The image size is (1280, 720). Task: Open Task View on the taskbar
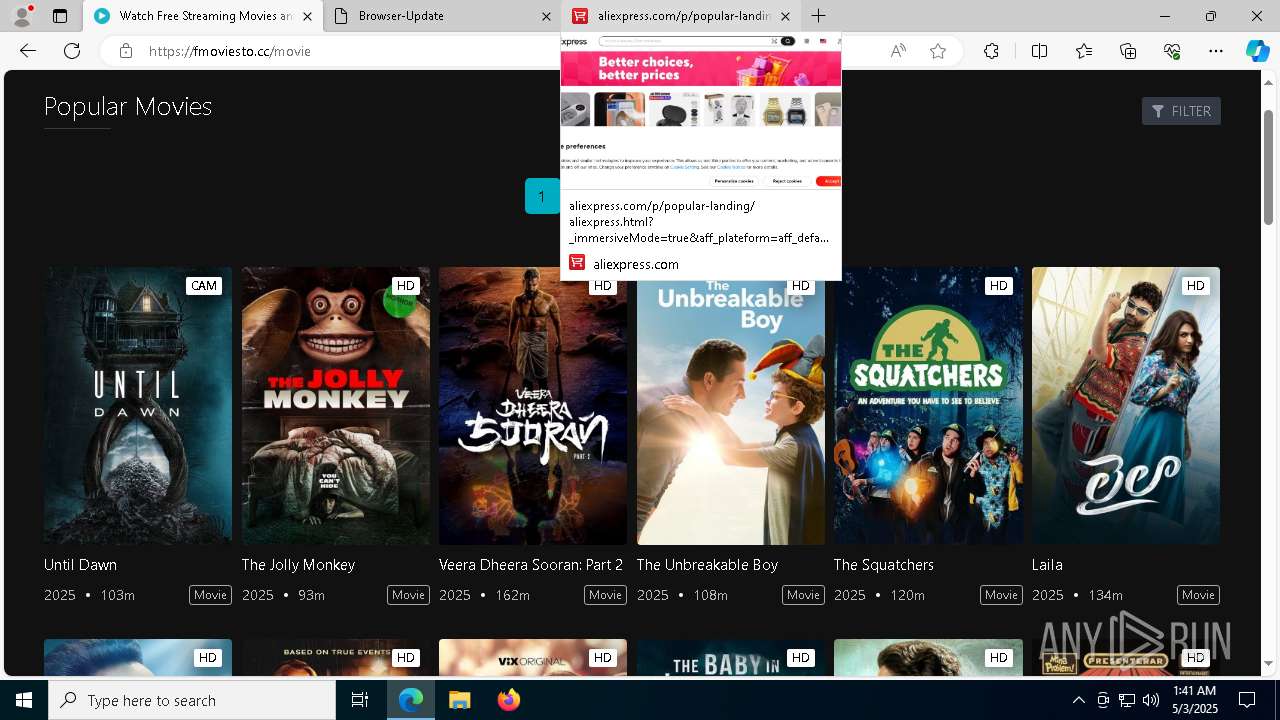tap(360, 700)
